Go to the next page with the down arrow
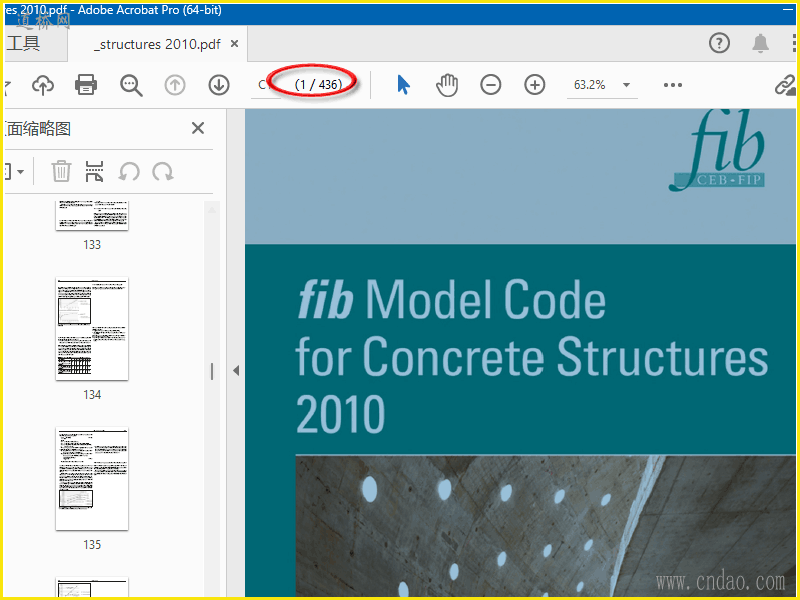 [x=219, y=85]
